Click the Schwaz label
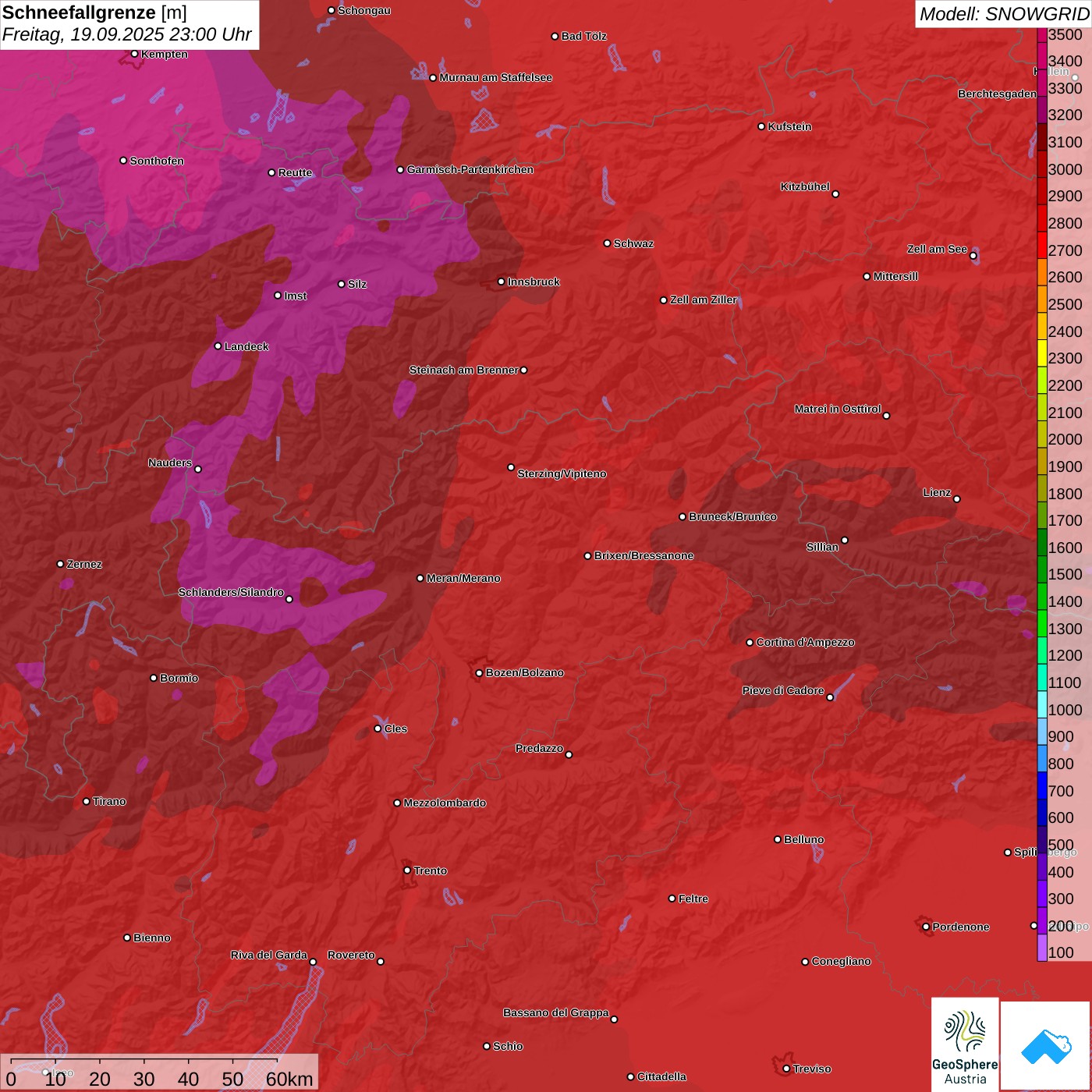The image size is (1092, 1092). 633,244
